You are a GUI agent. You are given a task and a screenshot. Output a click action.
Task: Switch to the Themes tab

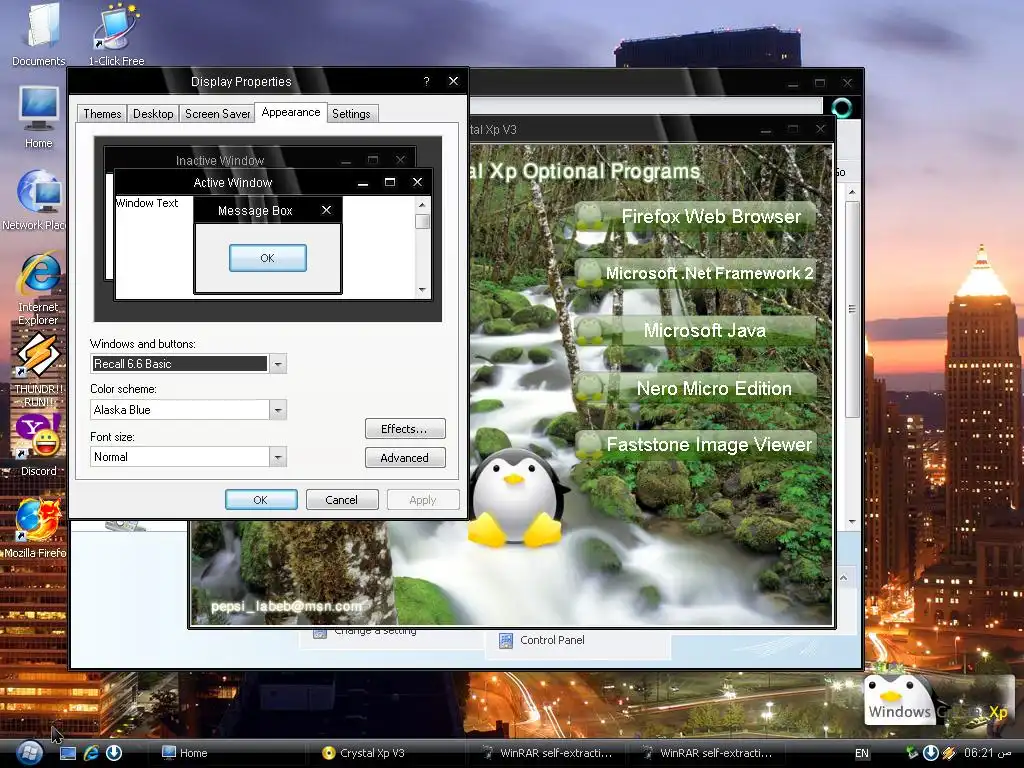point(102,114)
